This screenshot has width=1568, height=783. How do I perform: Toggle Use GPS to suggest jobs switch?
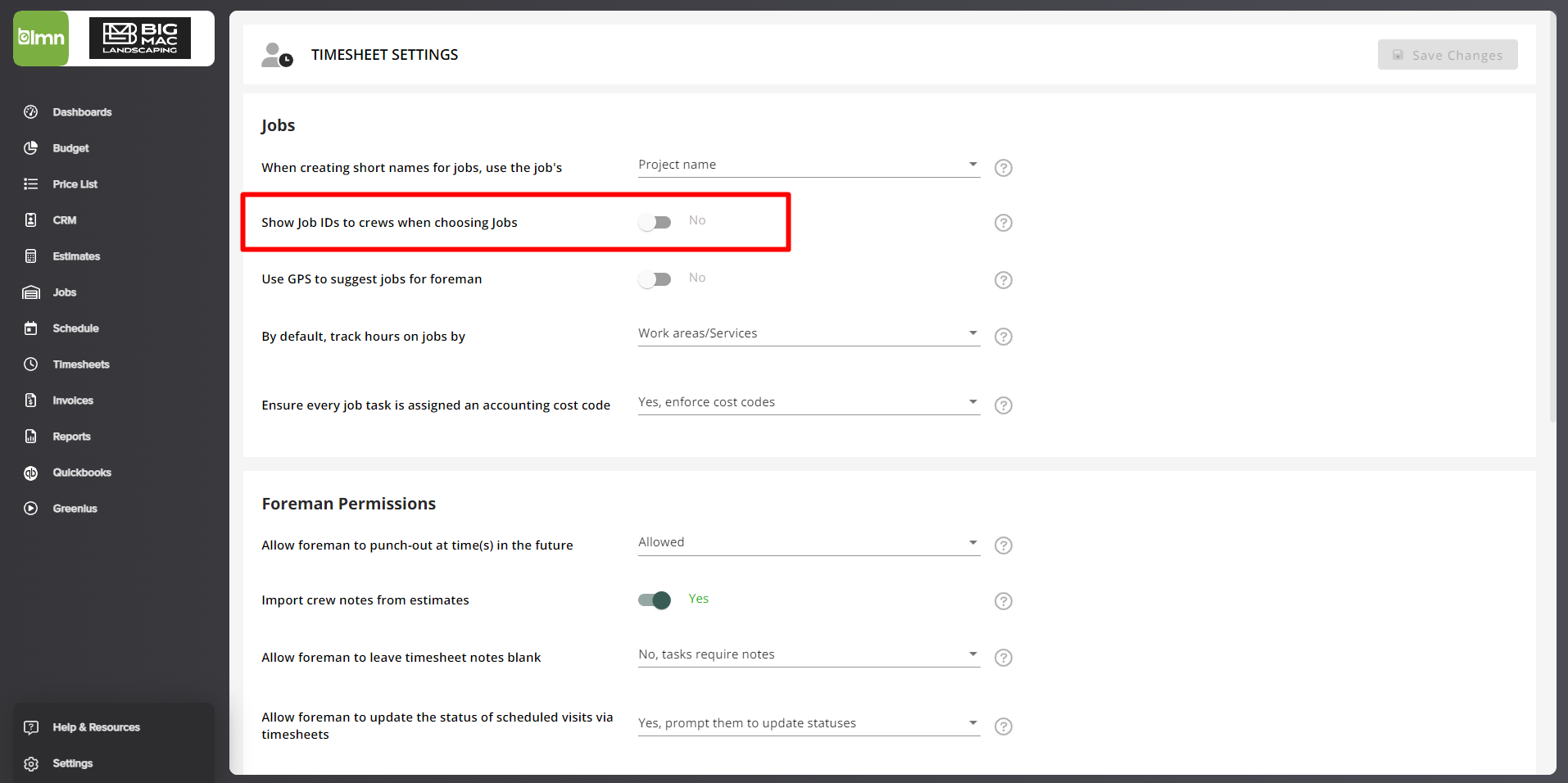click(655, 279)
